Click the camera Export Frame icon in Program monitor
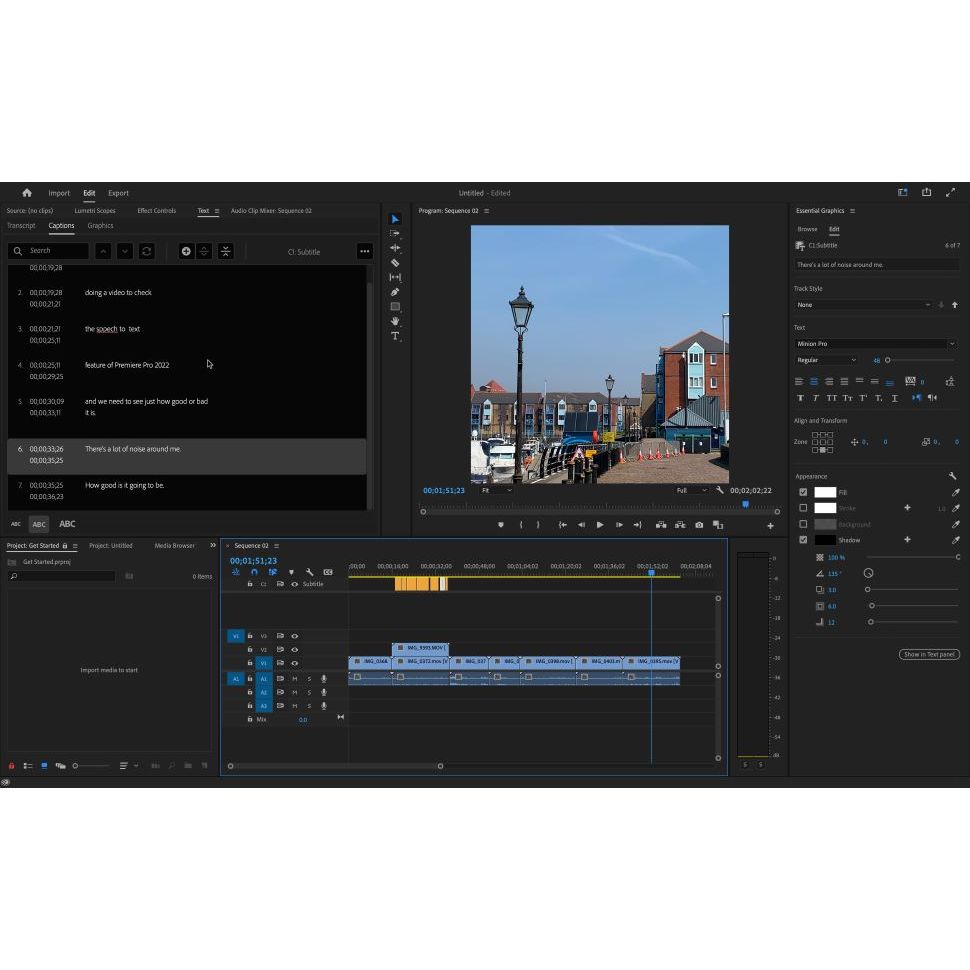970x970 pixels. (x=698, y=524)
